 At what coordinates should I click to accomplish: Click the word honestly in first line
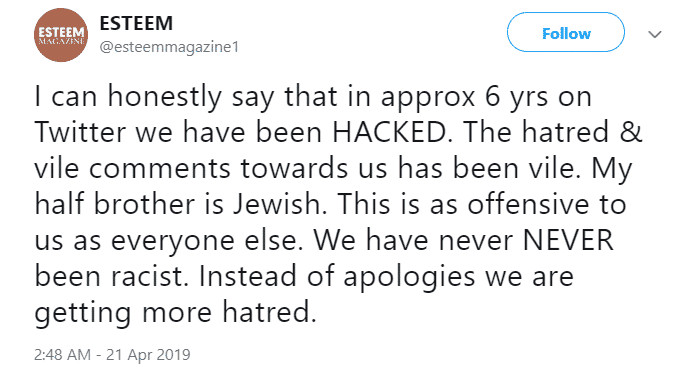click(x=165, y=98)
